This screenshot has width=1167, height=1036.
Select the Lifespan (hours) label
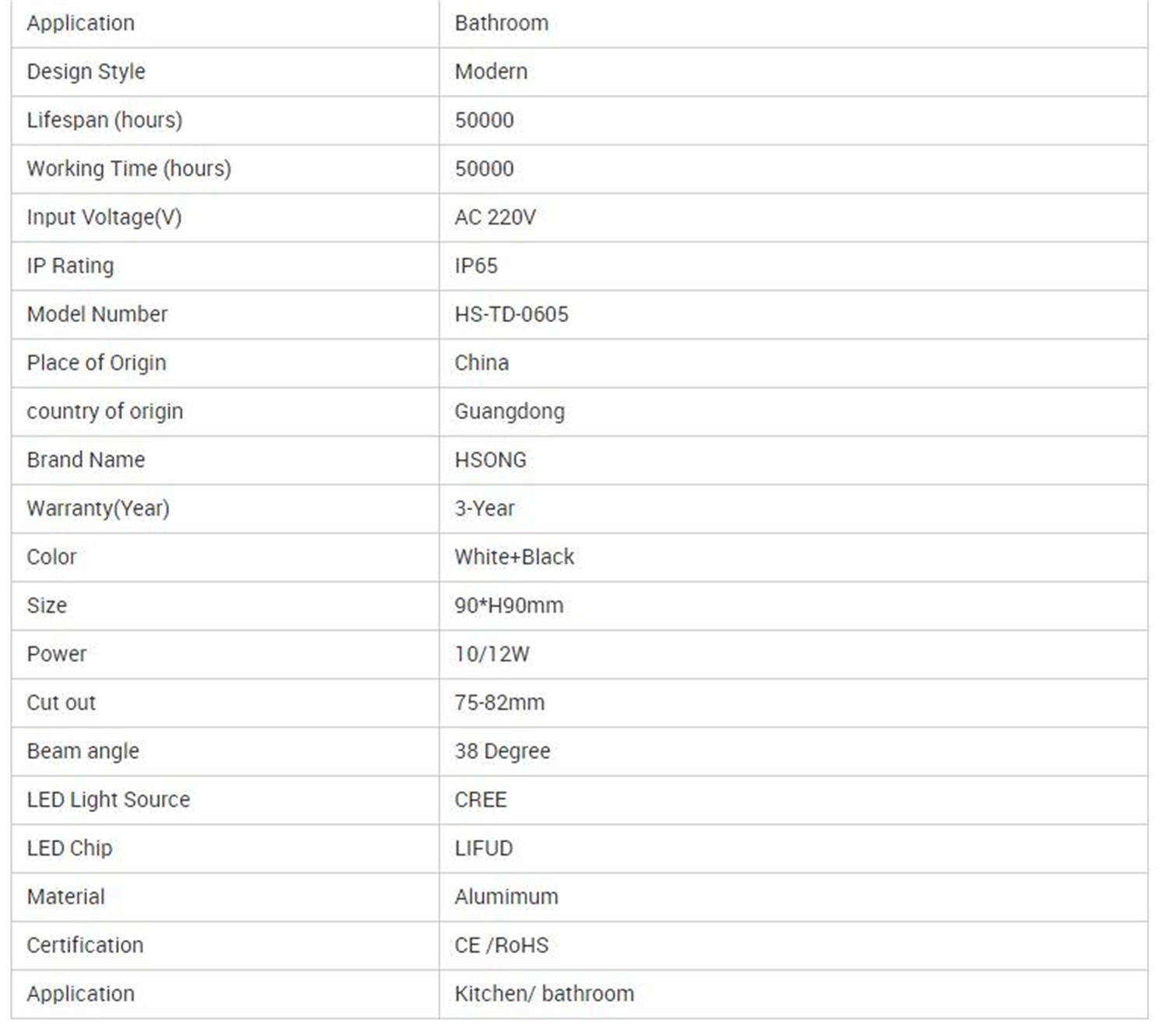pos(104,121)
